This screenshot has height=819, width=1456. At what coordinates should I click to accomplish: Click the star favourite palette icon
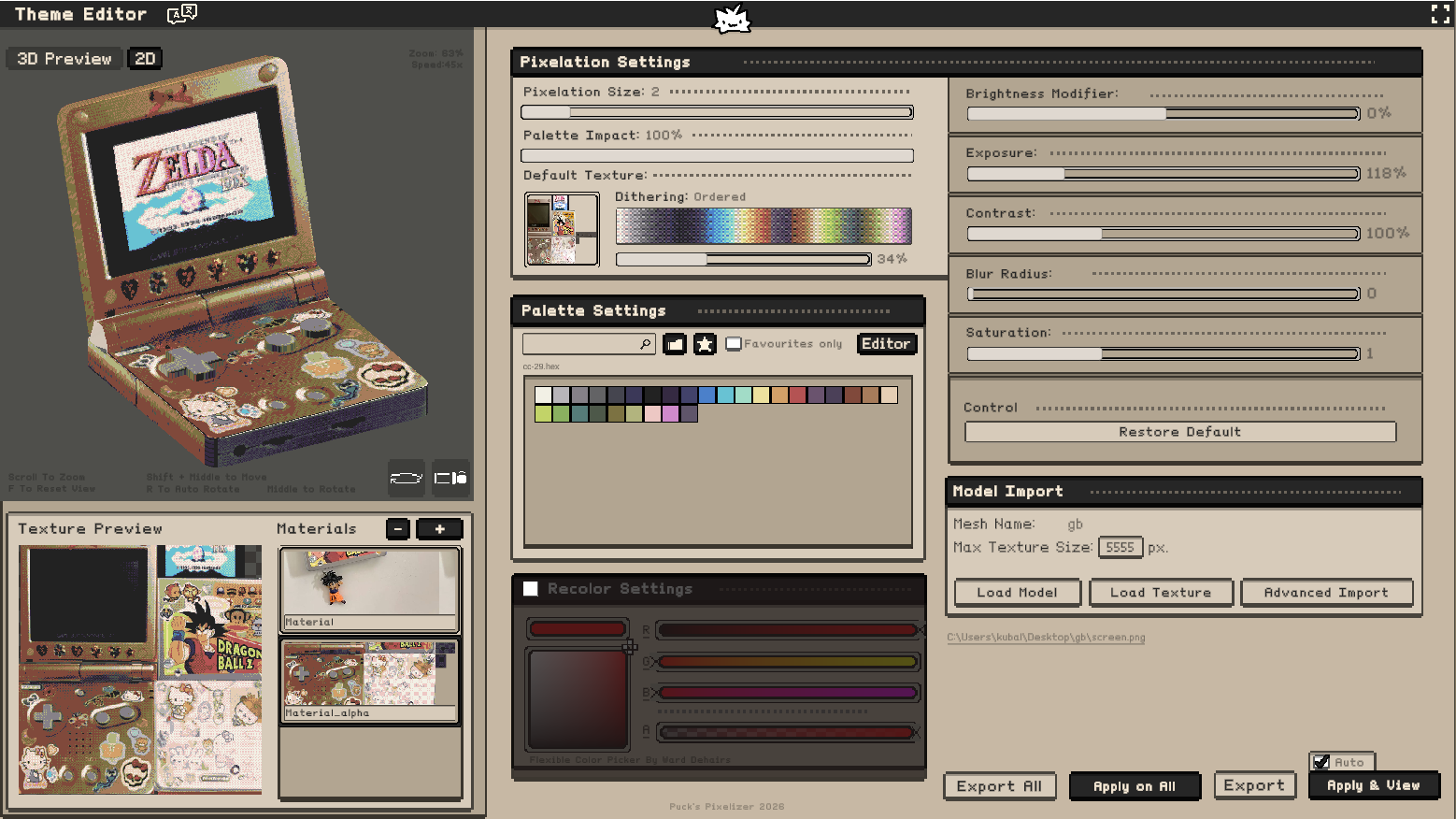(x=705, y=344)
